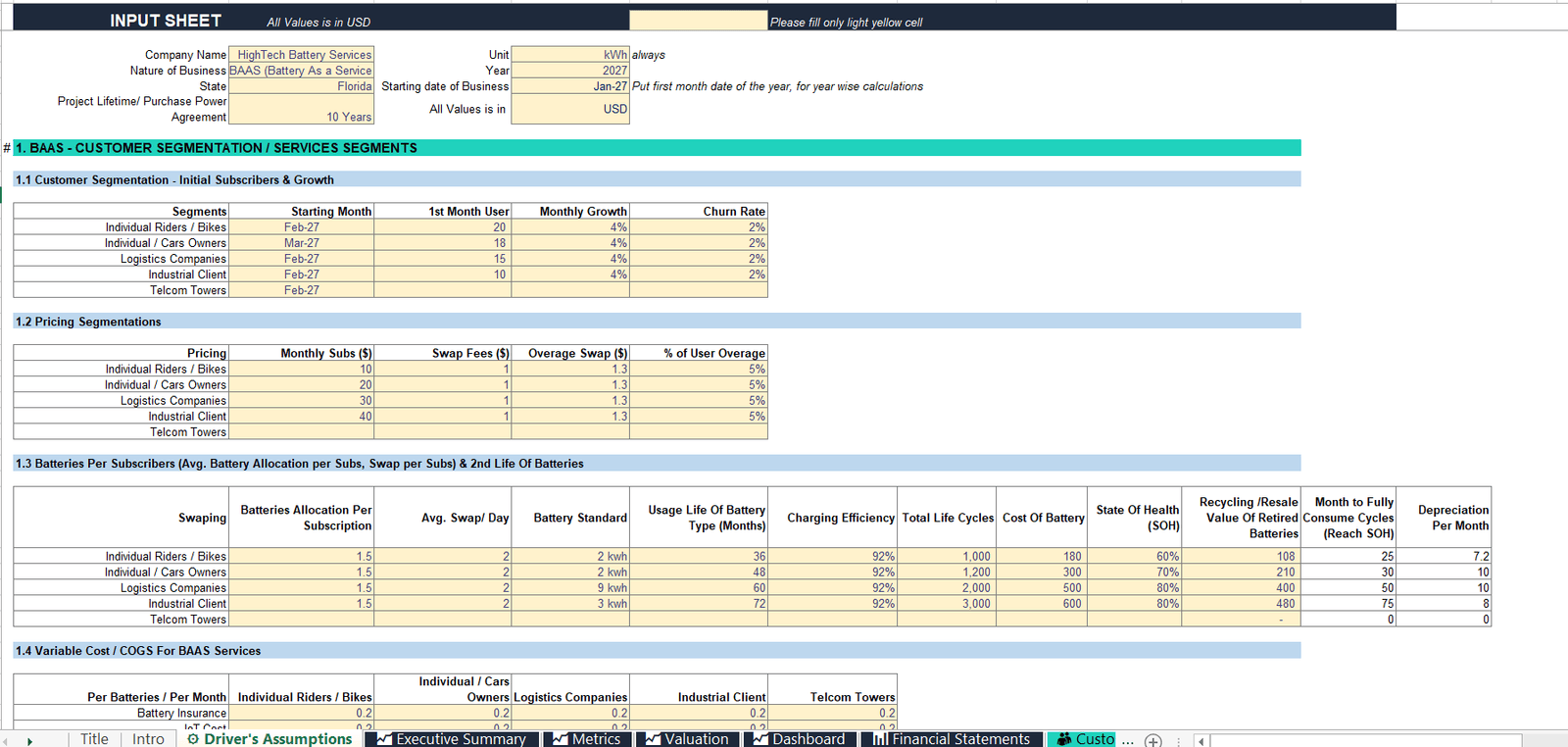Select Cost Of Battery value 180
The image size is (1568, 747).
click(x=1041, y=557)
